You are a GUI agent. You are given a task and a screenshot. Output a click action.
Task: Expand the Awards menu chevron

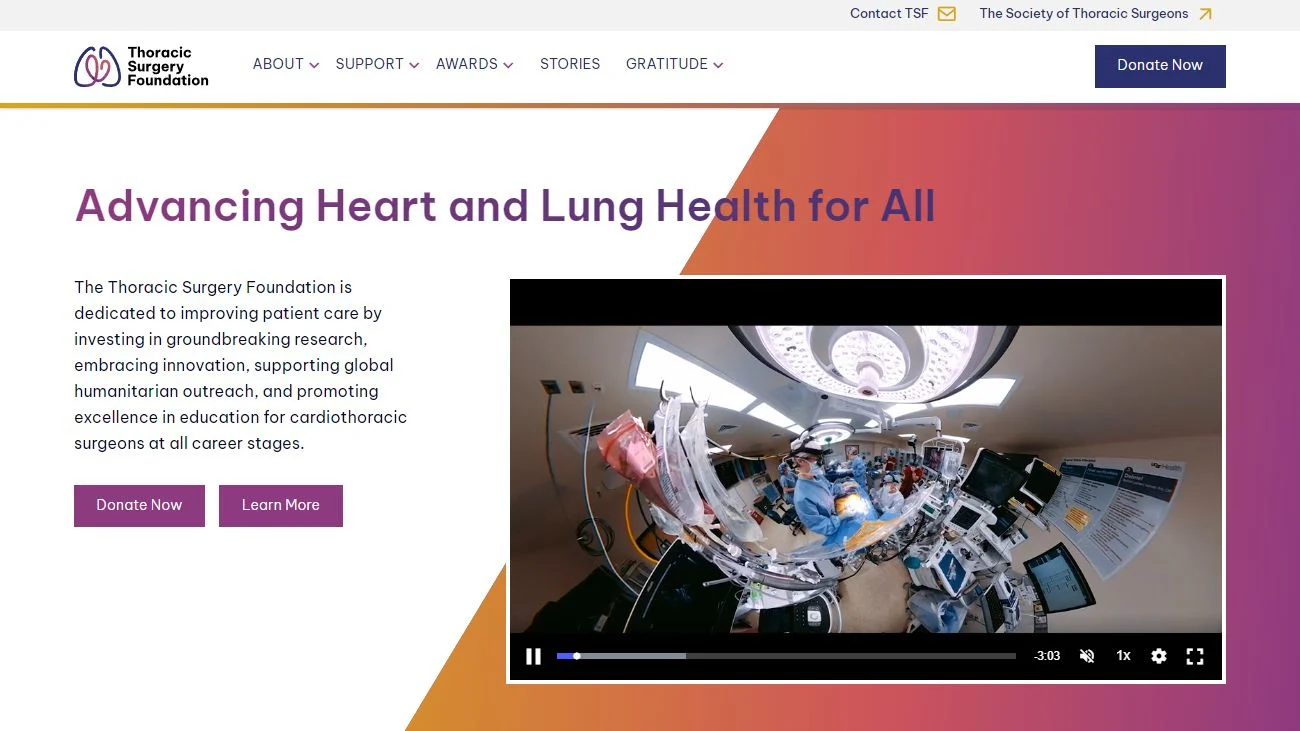pyautogui.click(x=508, y=65)
